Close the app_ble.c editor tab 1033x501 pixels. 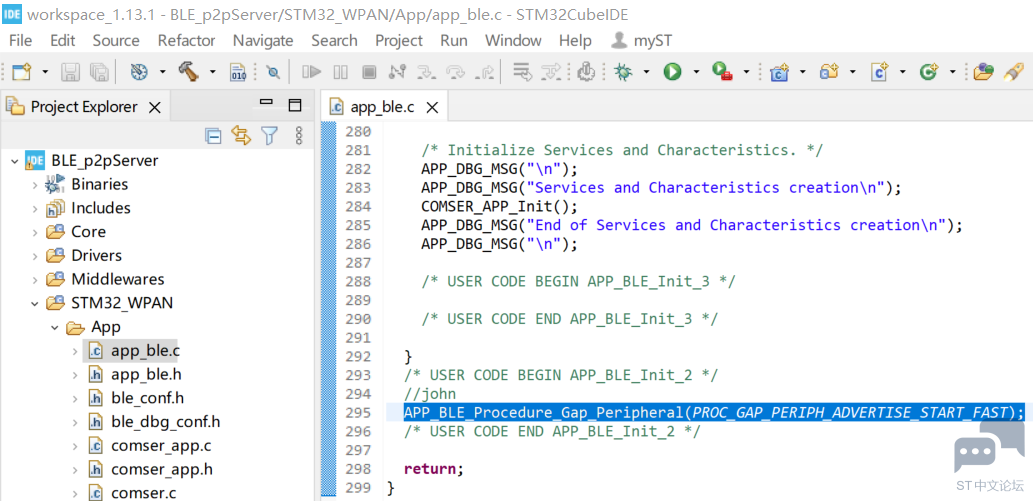[x=433, y=107]
